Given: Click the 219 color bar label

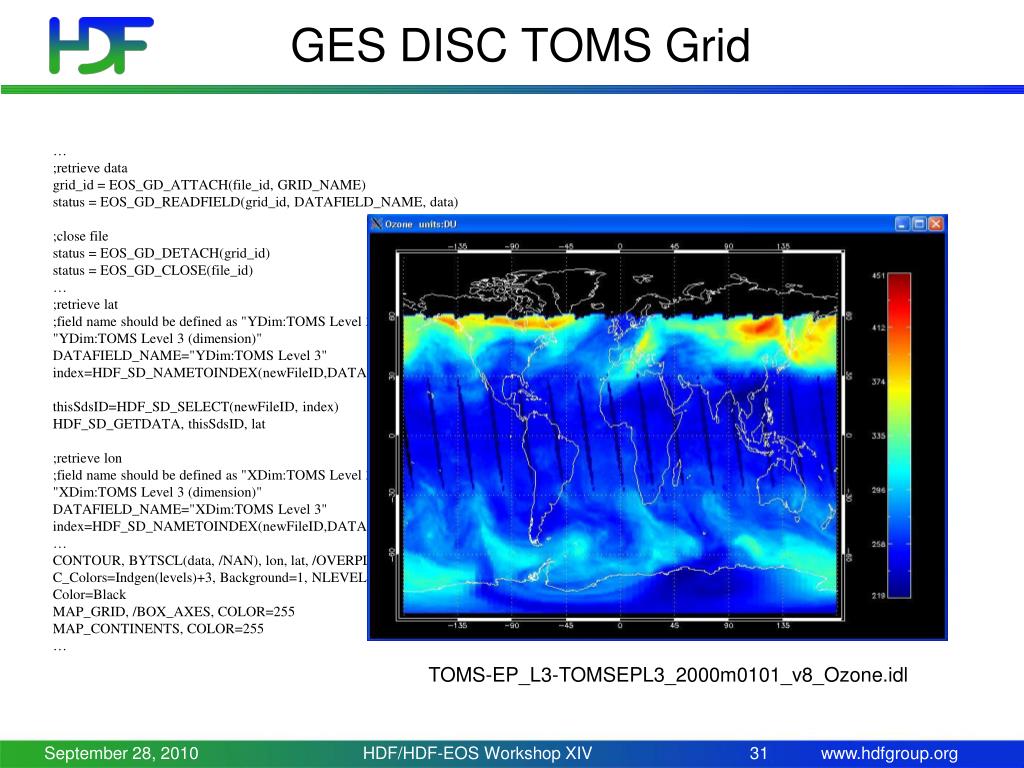Looking at the screenshot, I should (878, 596).
